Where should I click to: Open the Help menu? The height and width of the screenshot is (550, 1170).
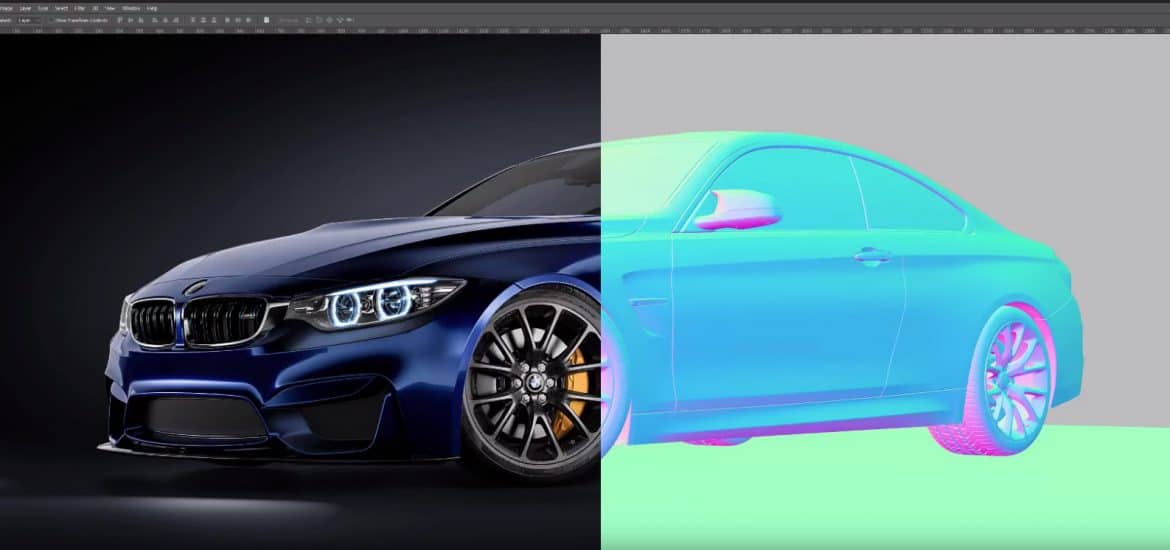click(152, 7)
